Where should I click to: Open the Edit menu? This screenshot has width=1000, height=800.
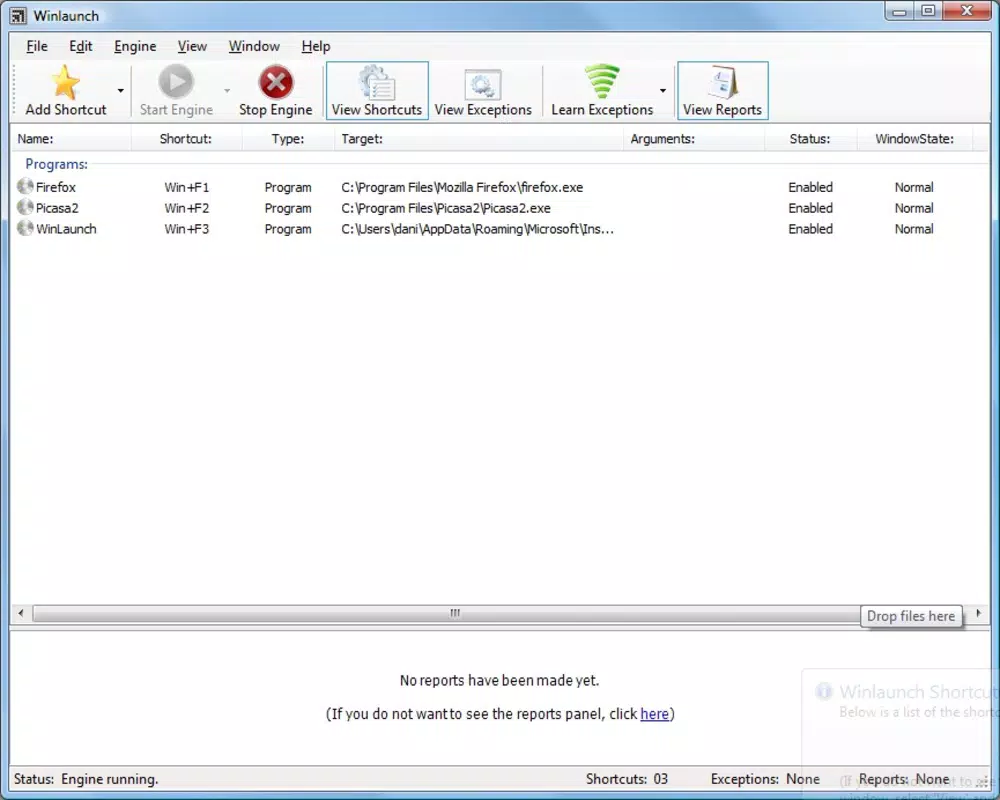point(81,46)
